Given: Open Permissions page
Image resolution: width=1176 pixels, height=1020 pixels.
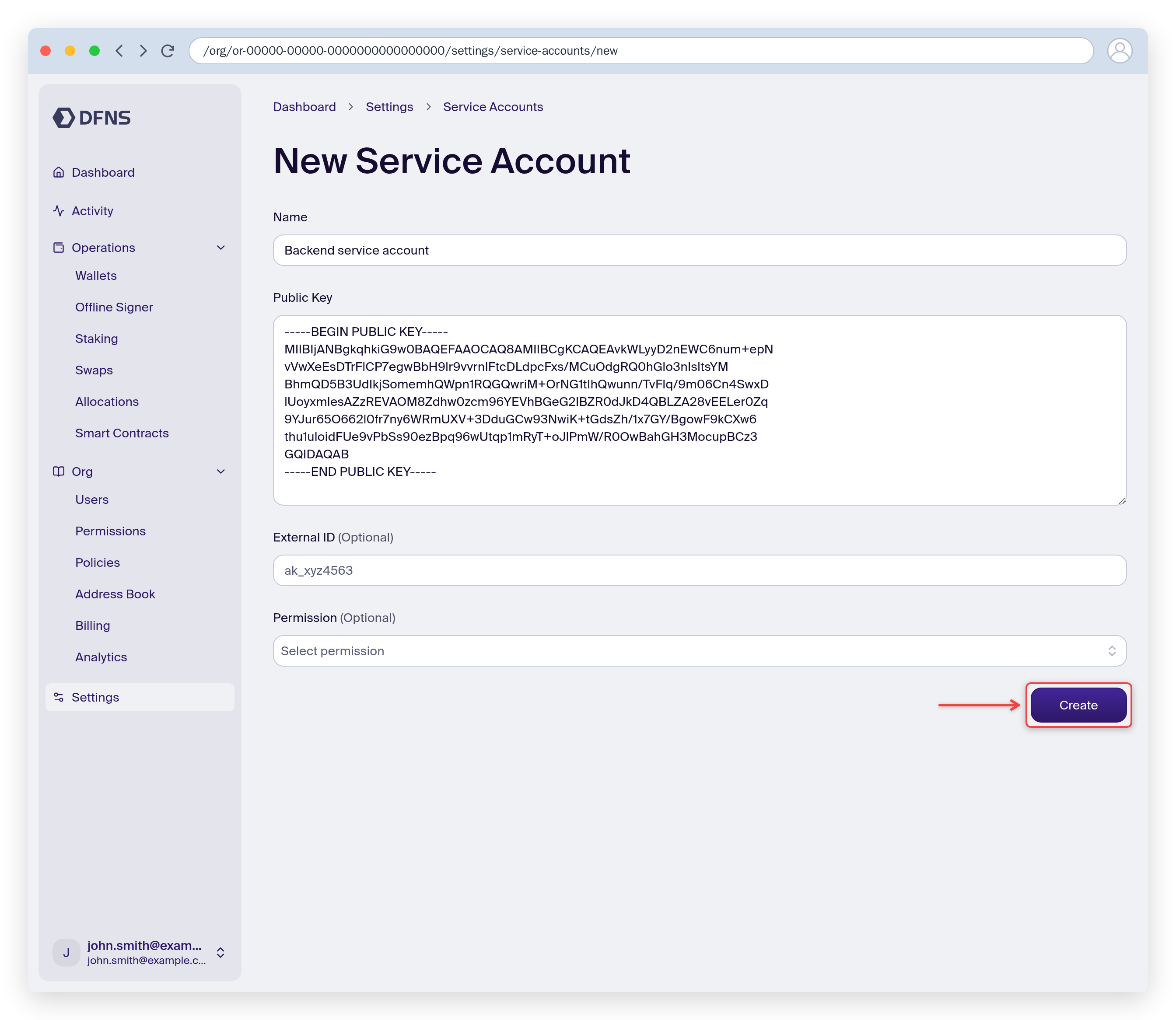Looking at the screenshot, I should pyautogui.click(x=110, y=531).
